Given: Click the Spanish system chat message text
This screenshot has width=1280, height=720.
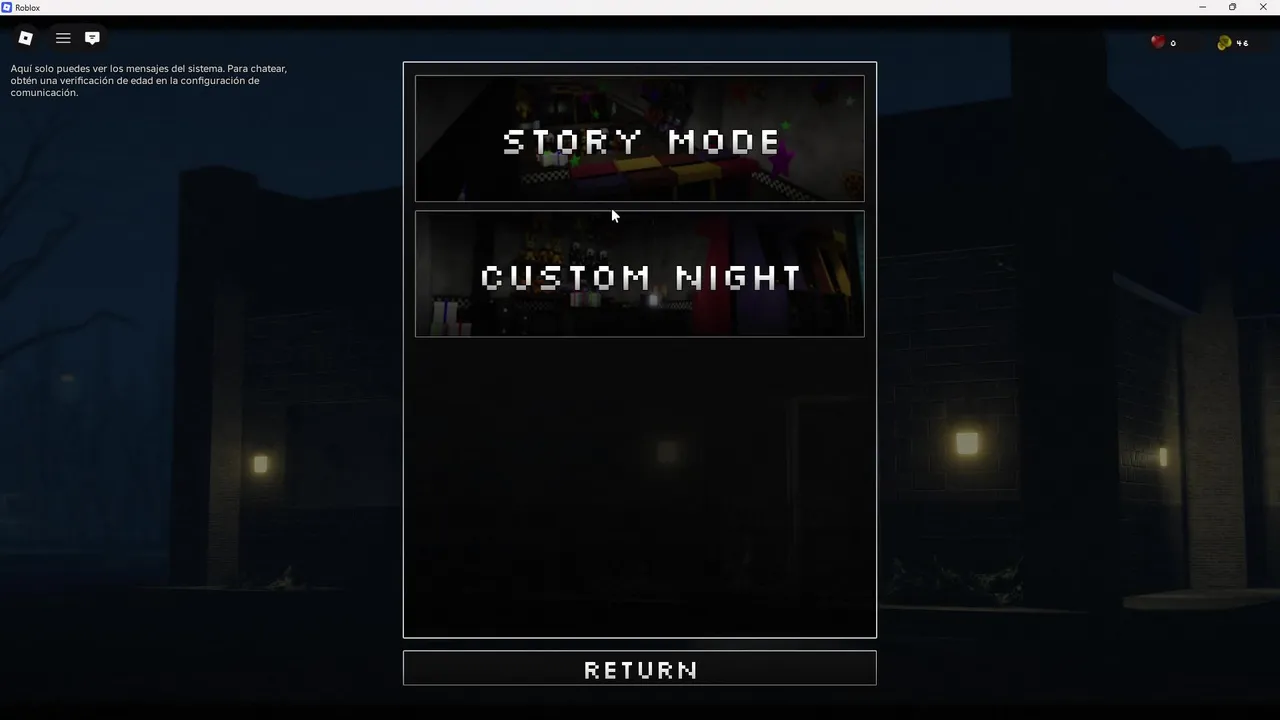Looking at the screenshot, I should (149, 81).
